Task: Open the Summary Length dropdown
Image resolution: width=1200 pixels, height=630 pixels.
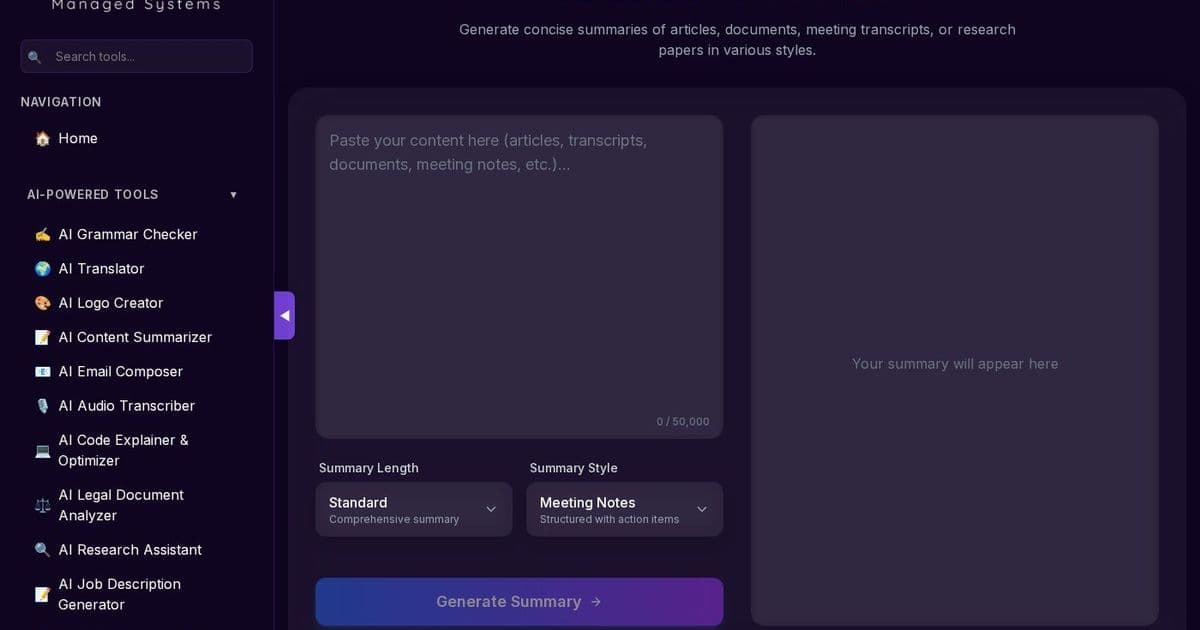Action: 414,509
